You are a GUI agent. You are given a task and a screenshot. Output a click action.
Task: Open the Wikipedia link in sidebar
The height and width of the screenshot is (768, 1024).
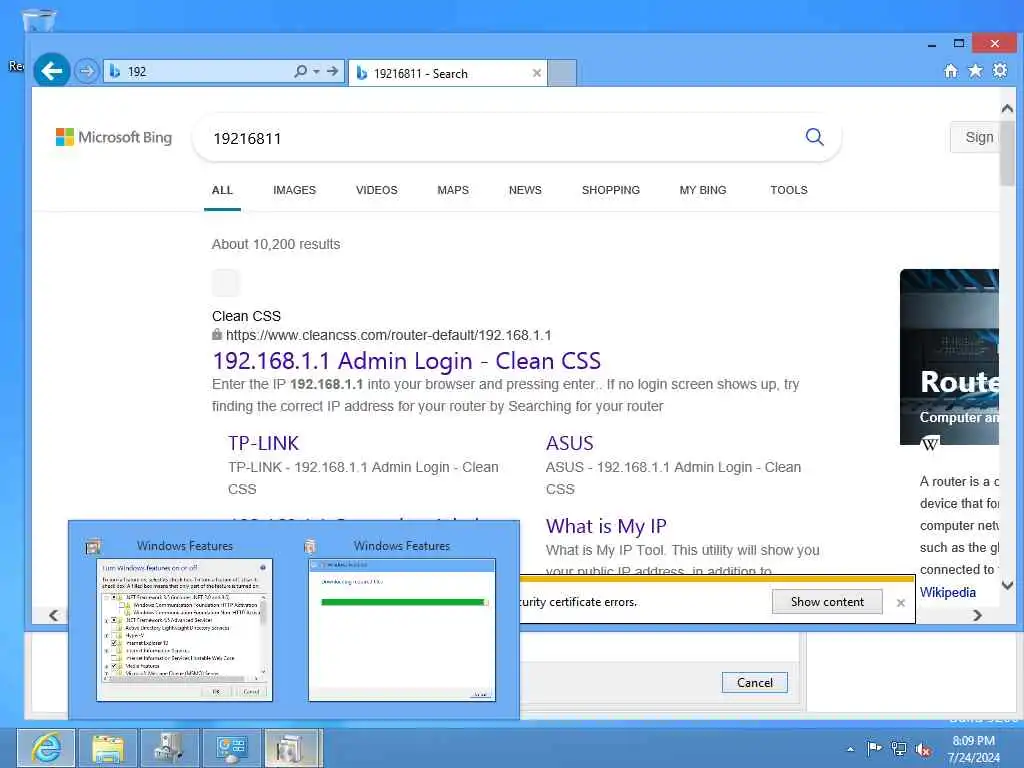(x=948, y=592)
